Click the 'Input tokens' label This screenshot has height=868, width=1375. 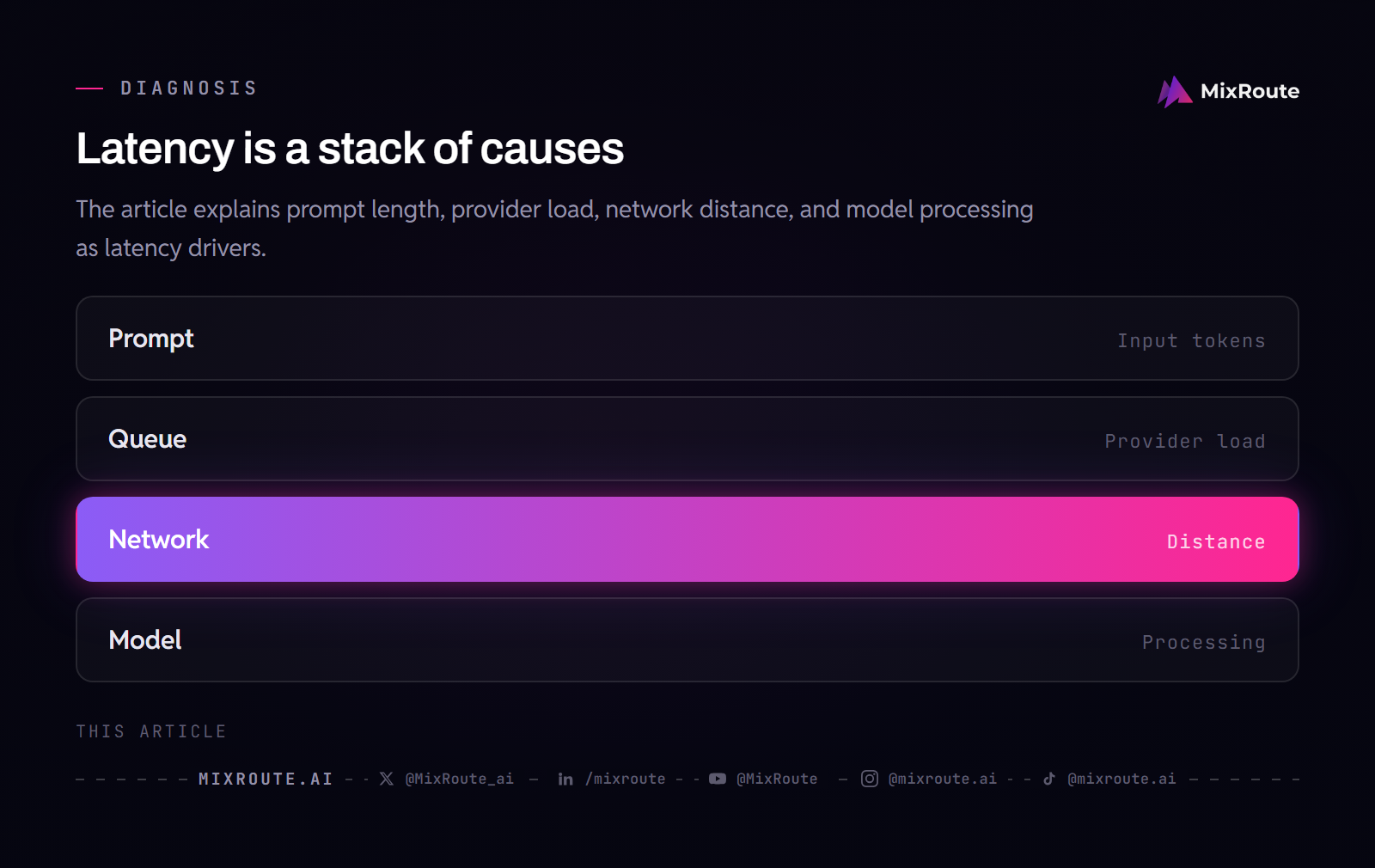tap(1191, 341)
